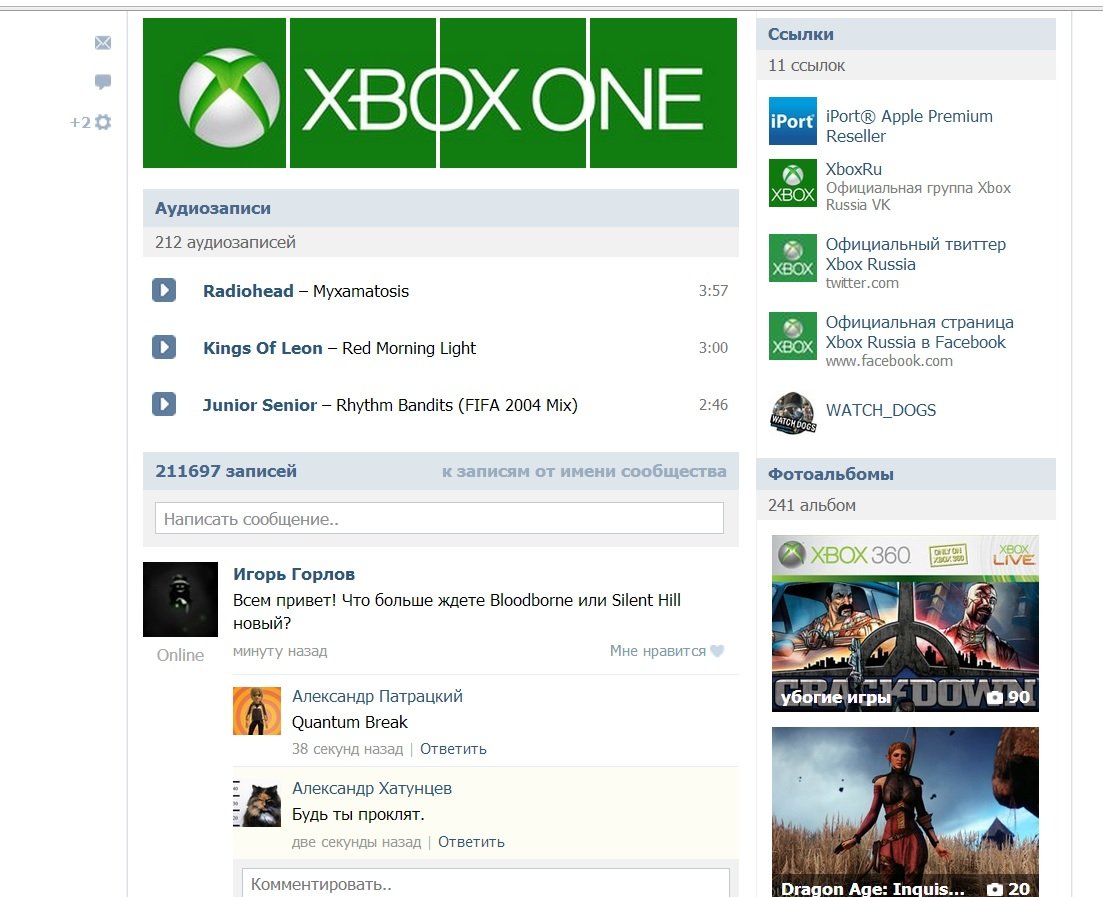Click the 'Myxamatosis' song title
Image resolution: width=1103 pixels, height=897 pixels.
pyautogui.click(x=361, y=291)
